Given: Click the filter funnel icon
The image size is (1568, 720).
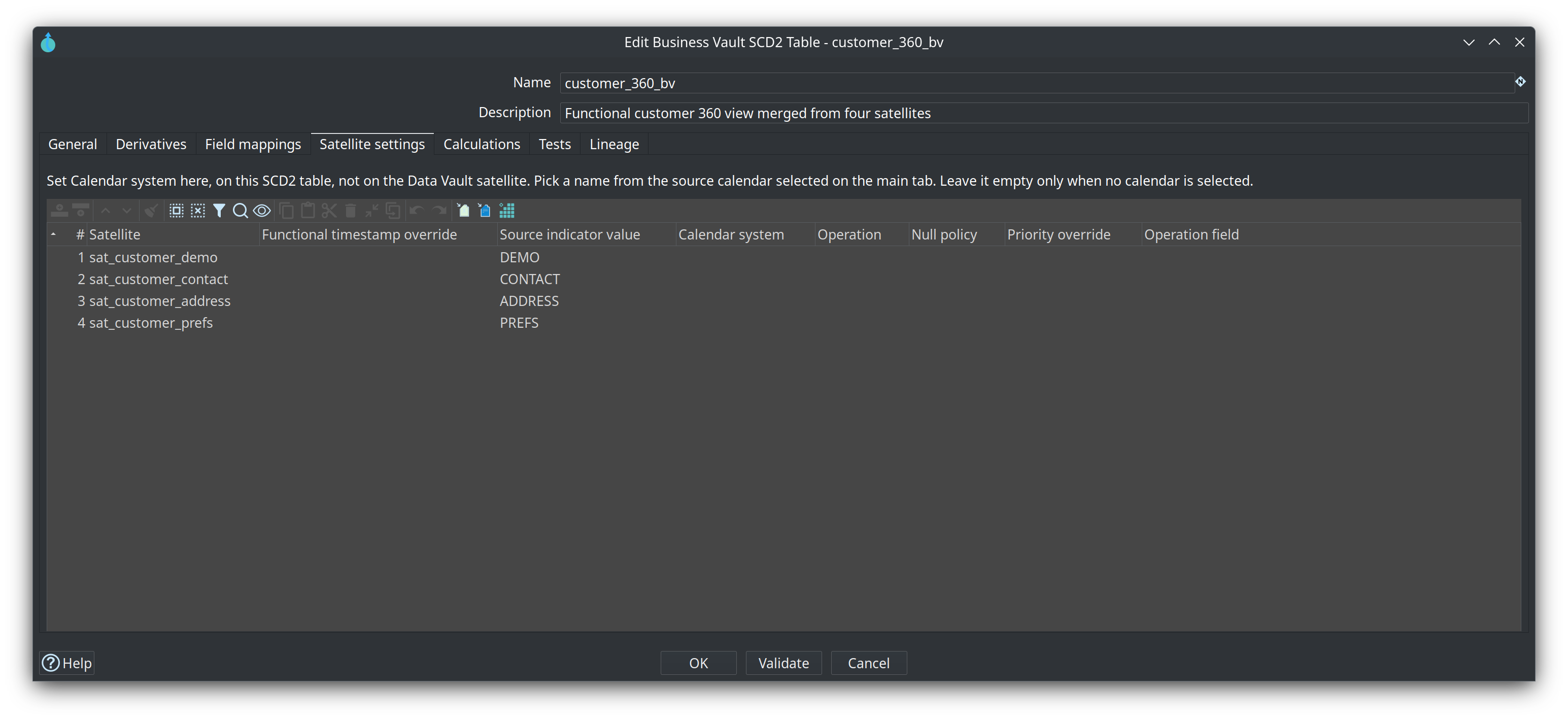Looking at the screenshot, I should (219, 211).
